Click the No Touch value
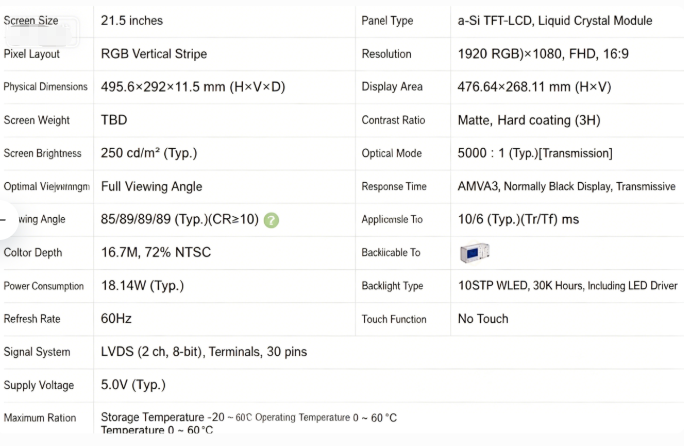The height and width of the screenshot is (446, 684). [483, 319]
